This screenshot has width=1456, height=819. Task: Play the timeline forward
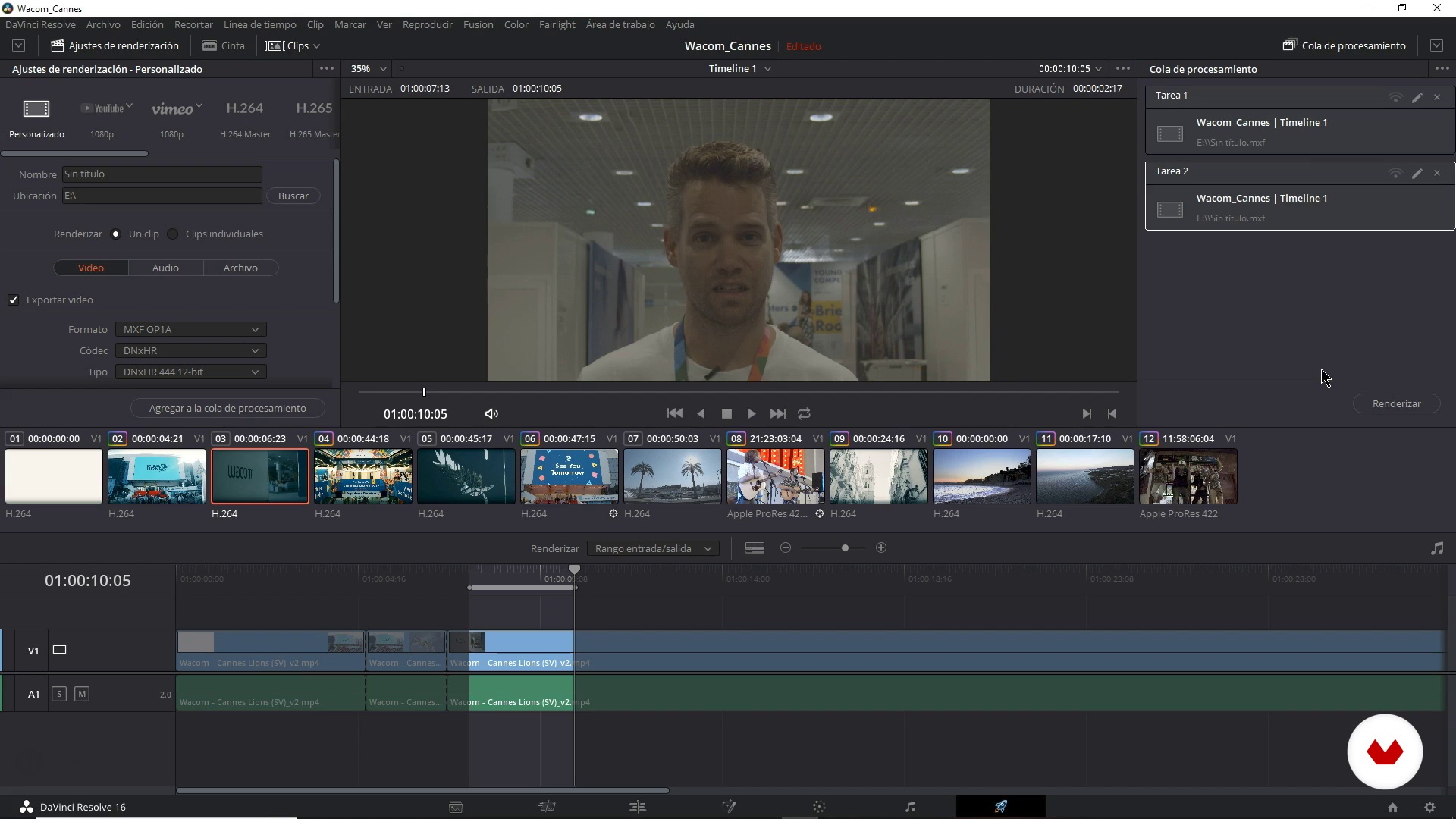tap(752, 413)
